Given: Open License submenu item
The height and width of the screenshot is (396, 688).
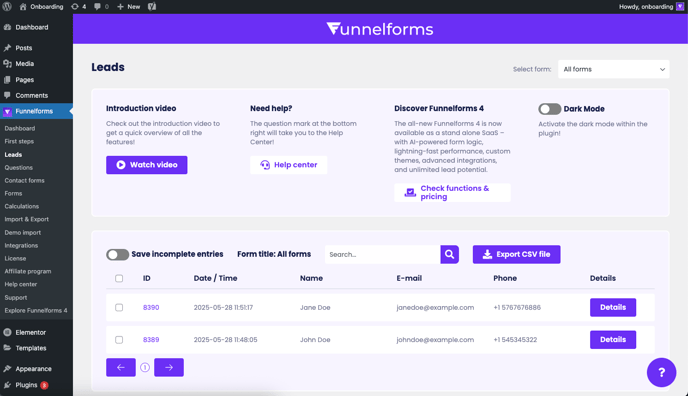Looking at the screenshot, I should (x=15, y=258).
